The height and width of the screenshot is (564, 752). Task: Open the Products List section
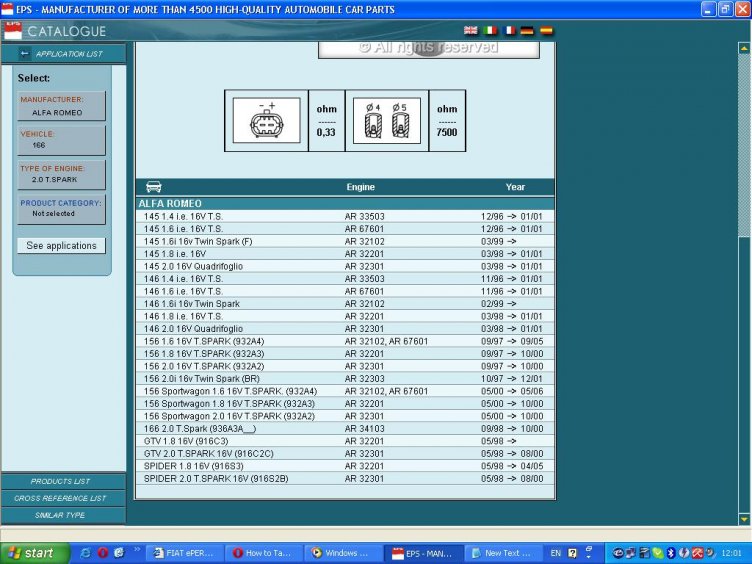61,481
